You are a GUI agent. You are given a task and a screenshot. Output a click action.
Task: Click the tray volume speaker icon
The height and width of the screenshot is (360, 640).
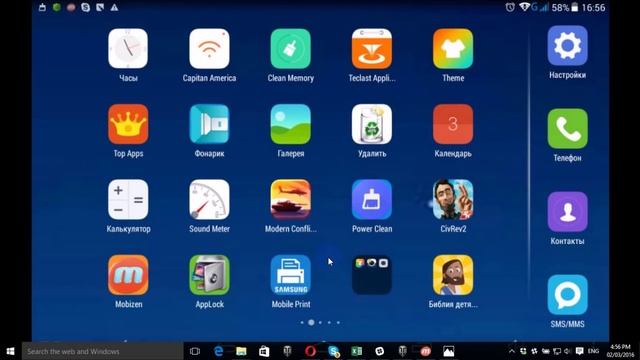click(567, 351)
